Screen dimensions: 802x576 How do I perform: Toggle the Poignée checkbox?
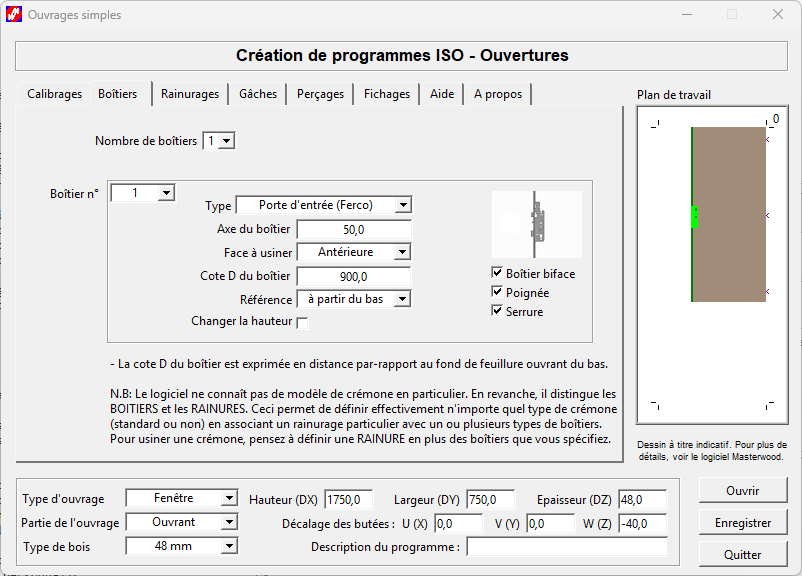point(497,292)
